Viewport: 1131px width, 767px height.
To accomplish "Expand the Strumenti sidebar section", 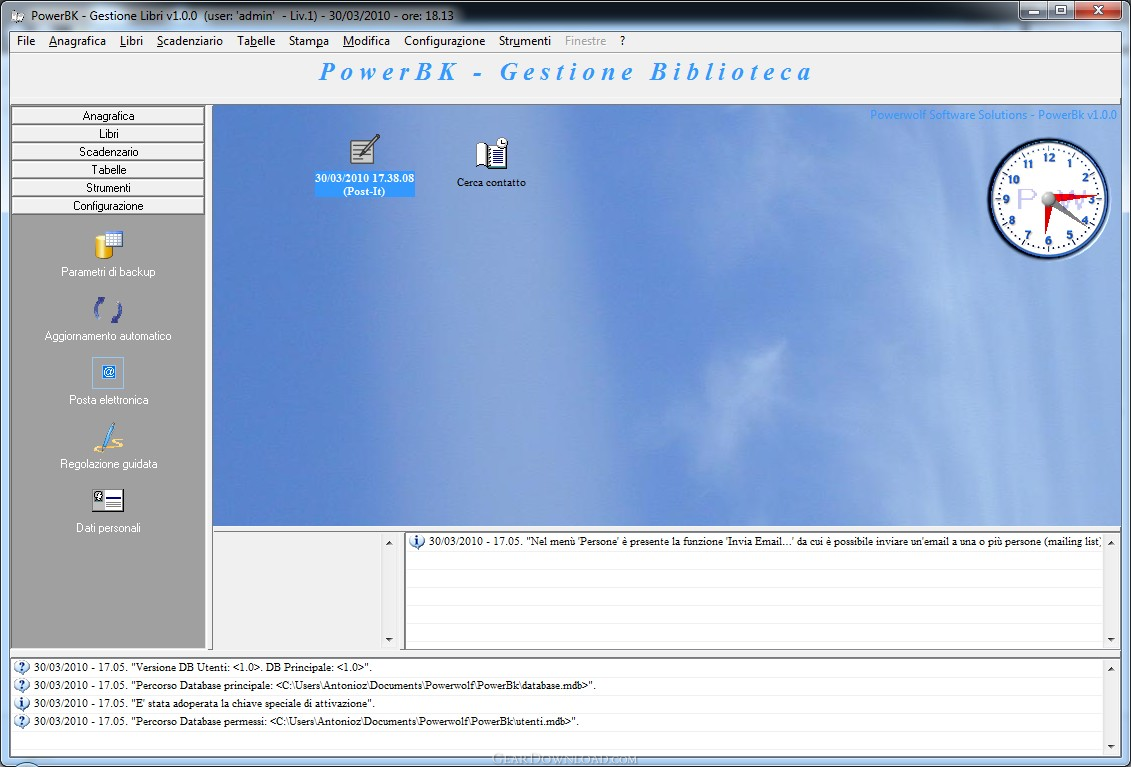I will [x=108, y=188].
